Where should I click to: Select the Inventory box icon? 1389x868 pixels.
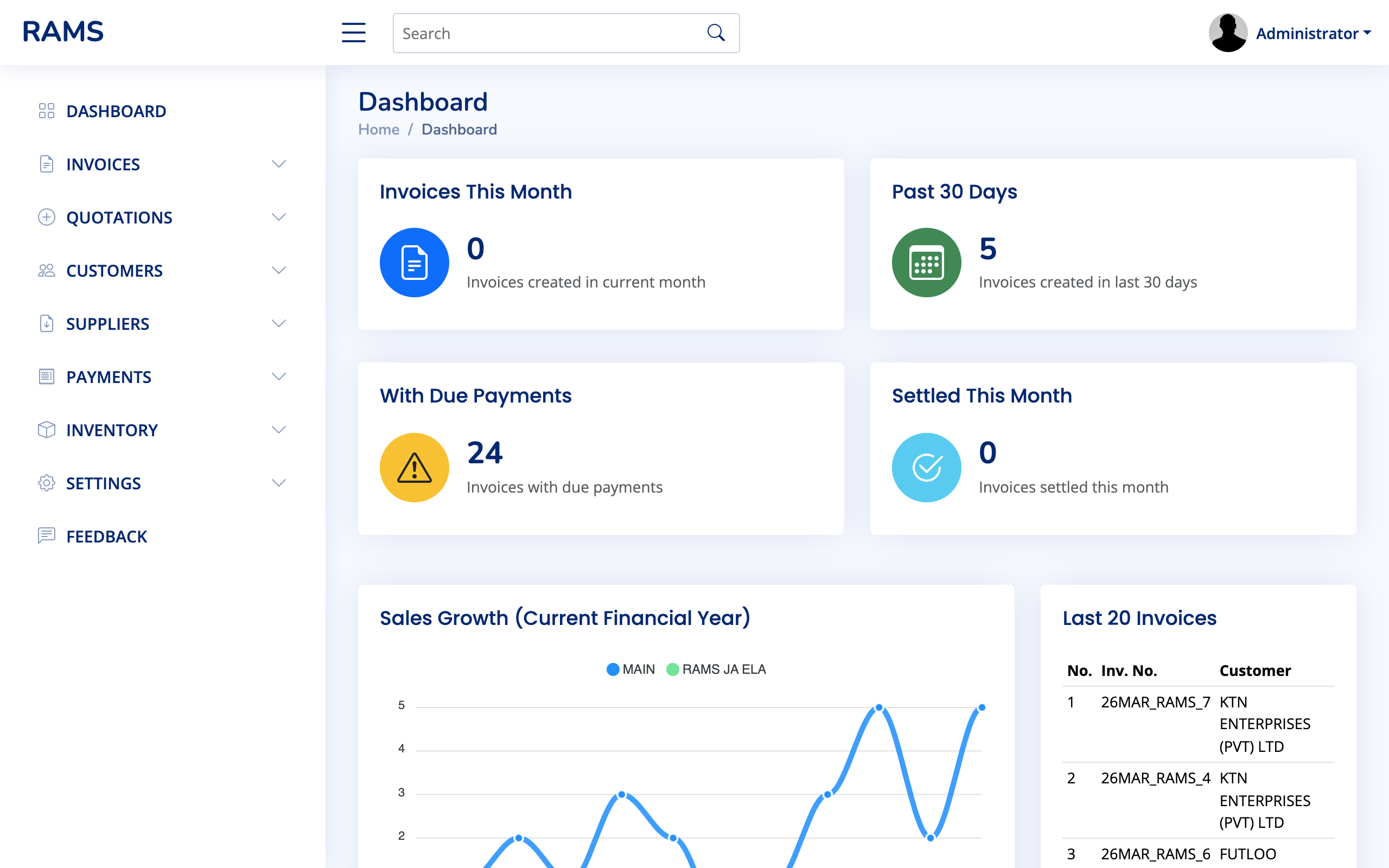pyautogui.click(x=47, y=430)
